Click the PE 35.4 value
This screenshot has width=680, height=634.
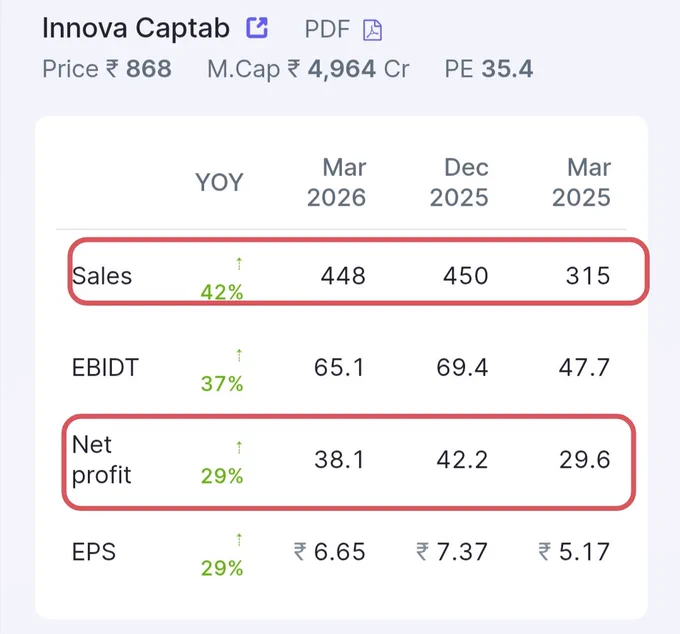(x=507, y=69)
